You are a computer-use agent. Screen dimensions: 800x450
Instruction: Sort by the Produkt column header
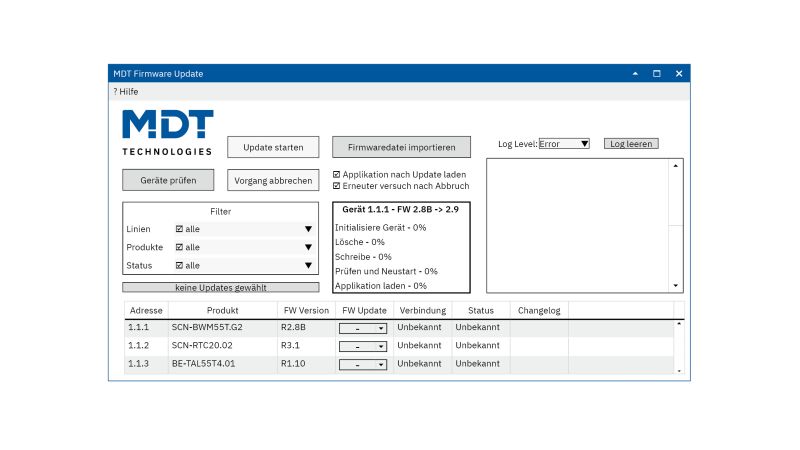(222, 310)
